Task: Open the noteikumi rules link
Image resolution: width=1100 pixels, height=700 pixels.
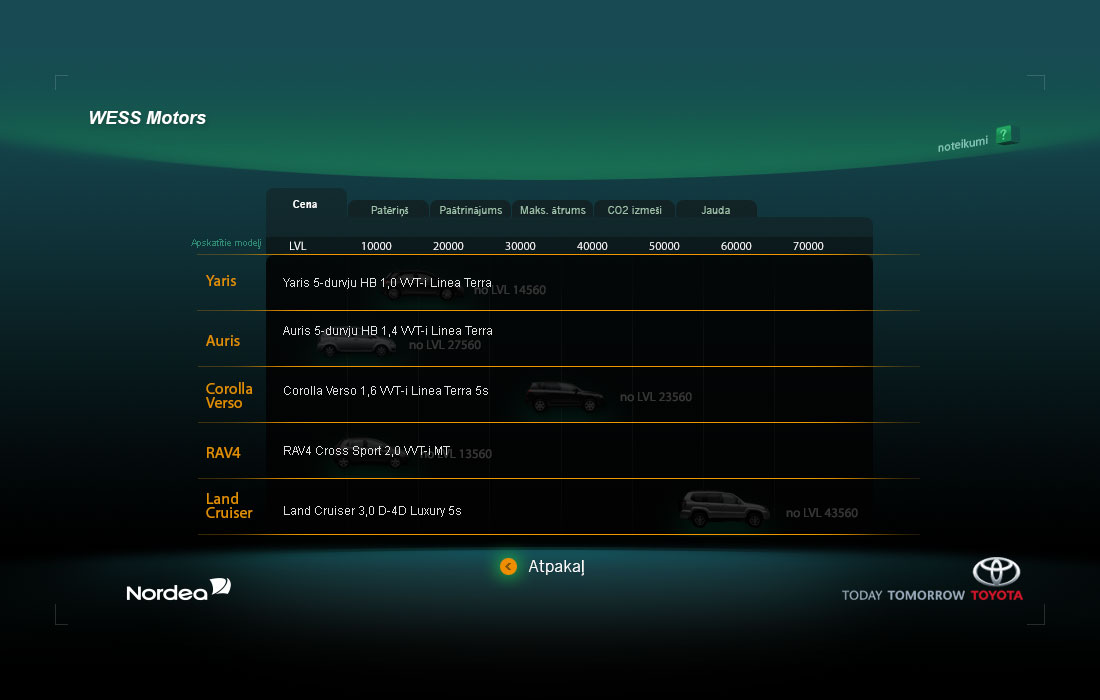Action: pyautogui.click(x=962, y=144)
